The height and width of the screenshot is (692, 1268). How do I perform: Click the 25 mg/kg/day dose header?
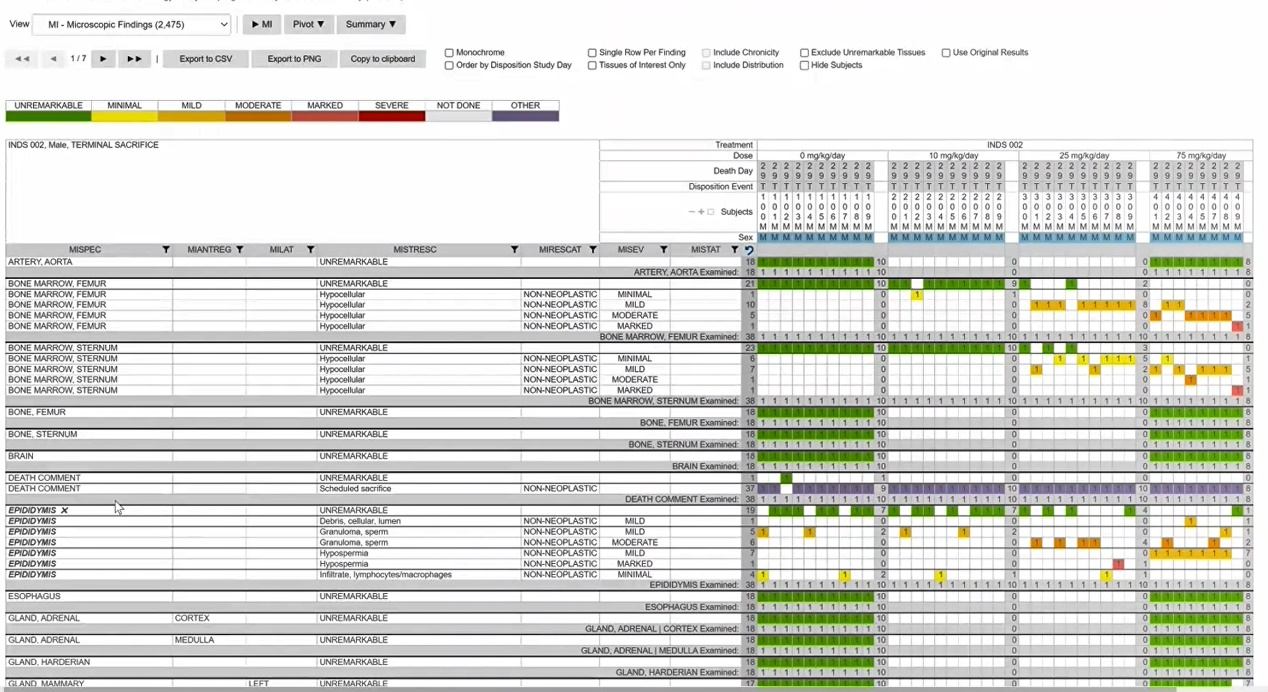[x=1083, y=156]
